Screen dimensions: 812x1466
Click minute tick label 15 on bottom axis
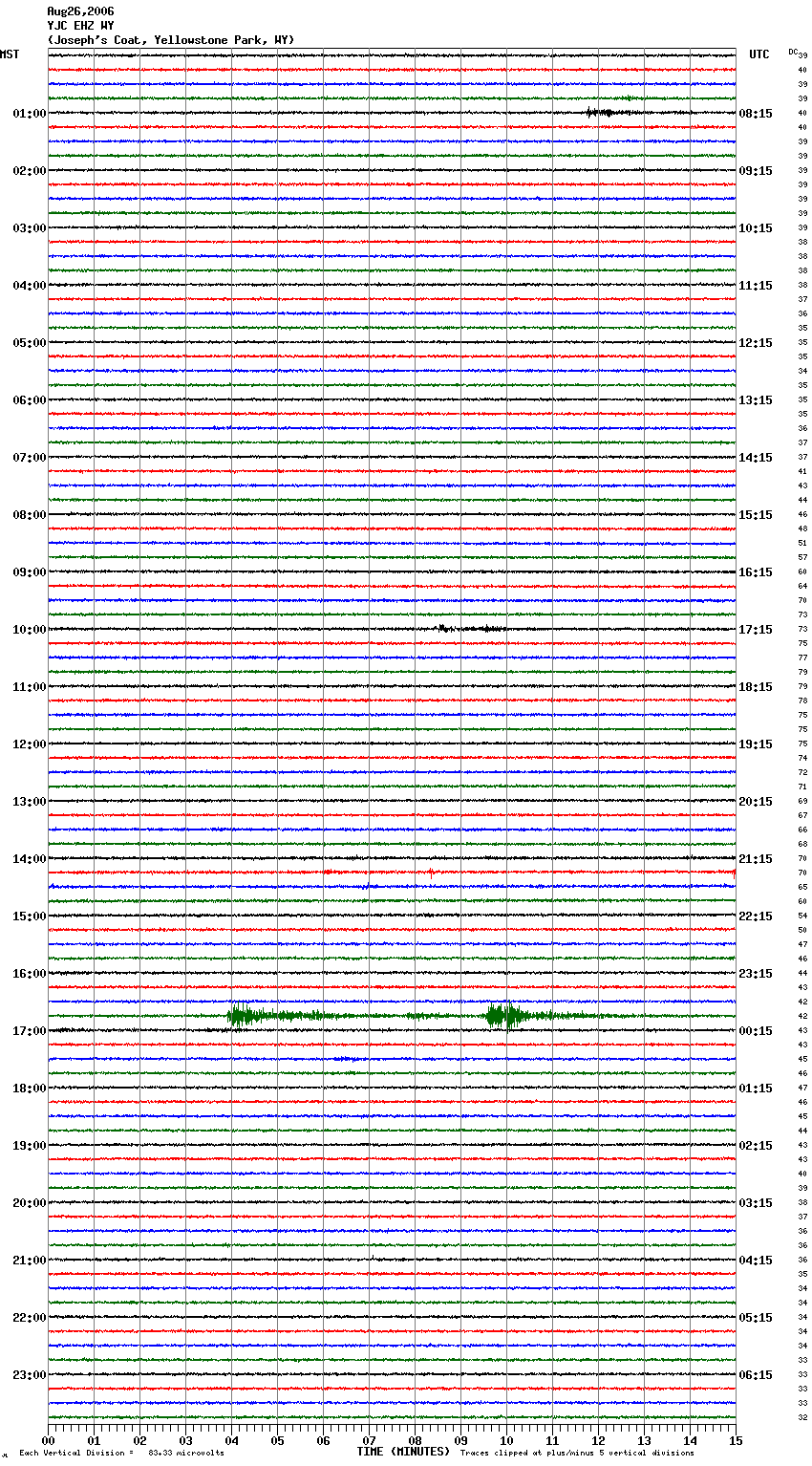736,1440
